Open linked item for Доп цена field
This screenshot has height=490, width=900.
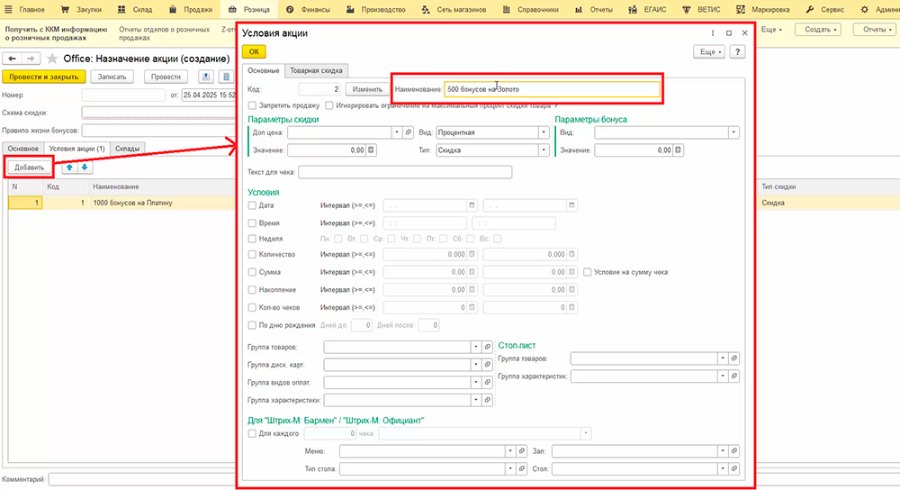tap(408, 133)
